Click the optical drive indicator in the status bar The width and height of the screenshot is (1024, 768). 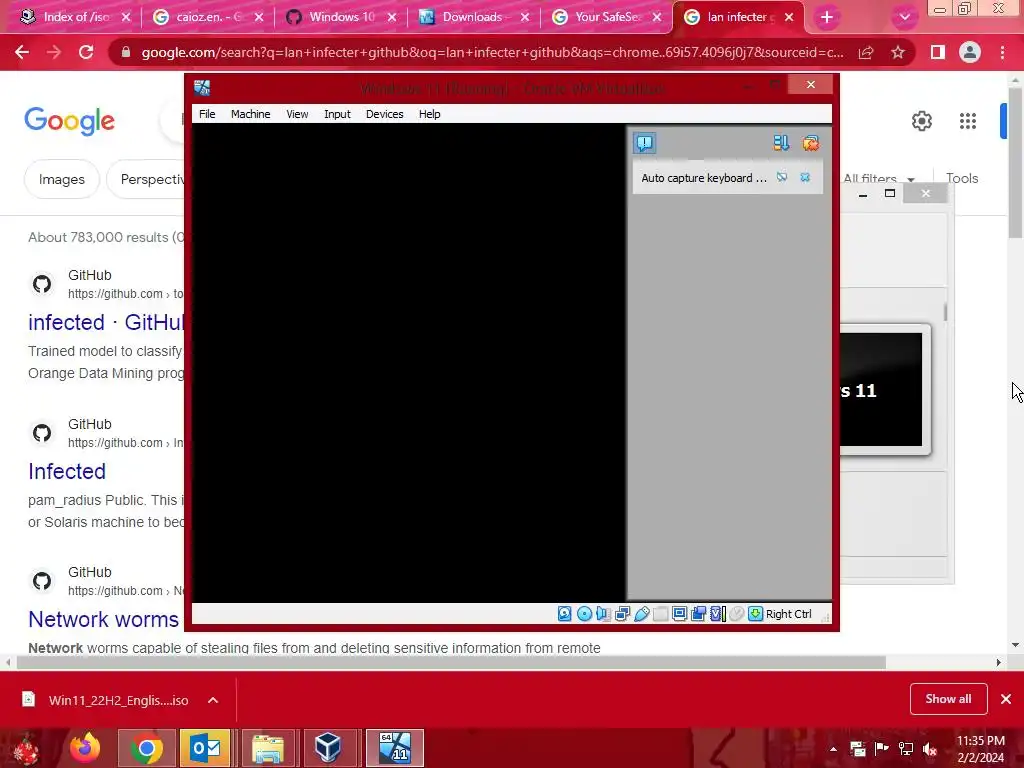584,614
